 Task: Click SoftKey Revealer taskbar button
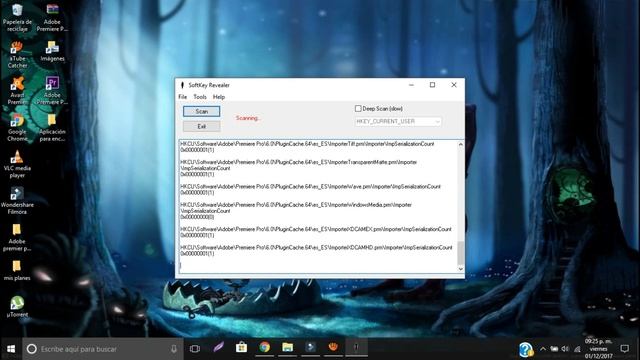pyautogui.click(x=356, y=347)
